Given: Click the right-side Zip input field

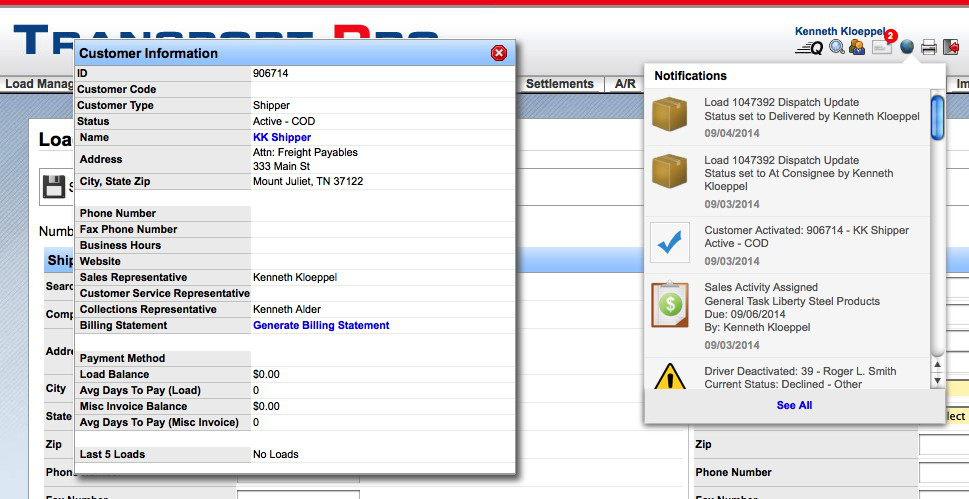Looking at the screenshot, I should [x=944, y=445].
